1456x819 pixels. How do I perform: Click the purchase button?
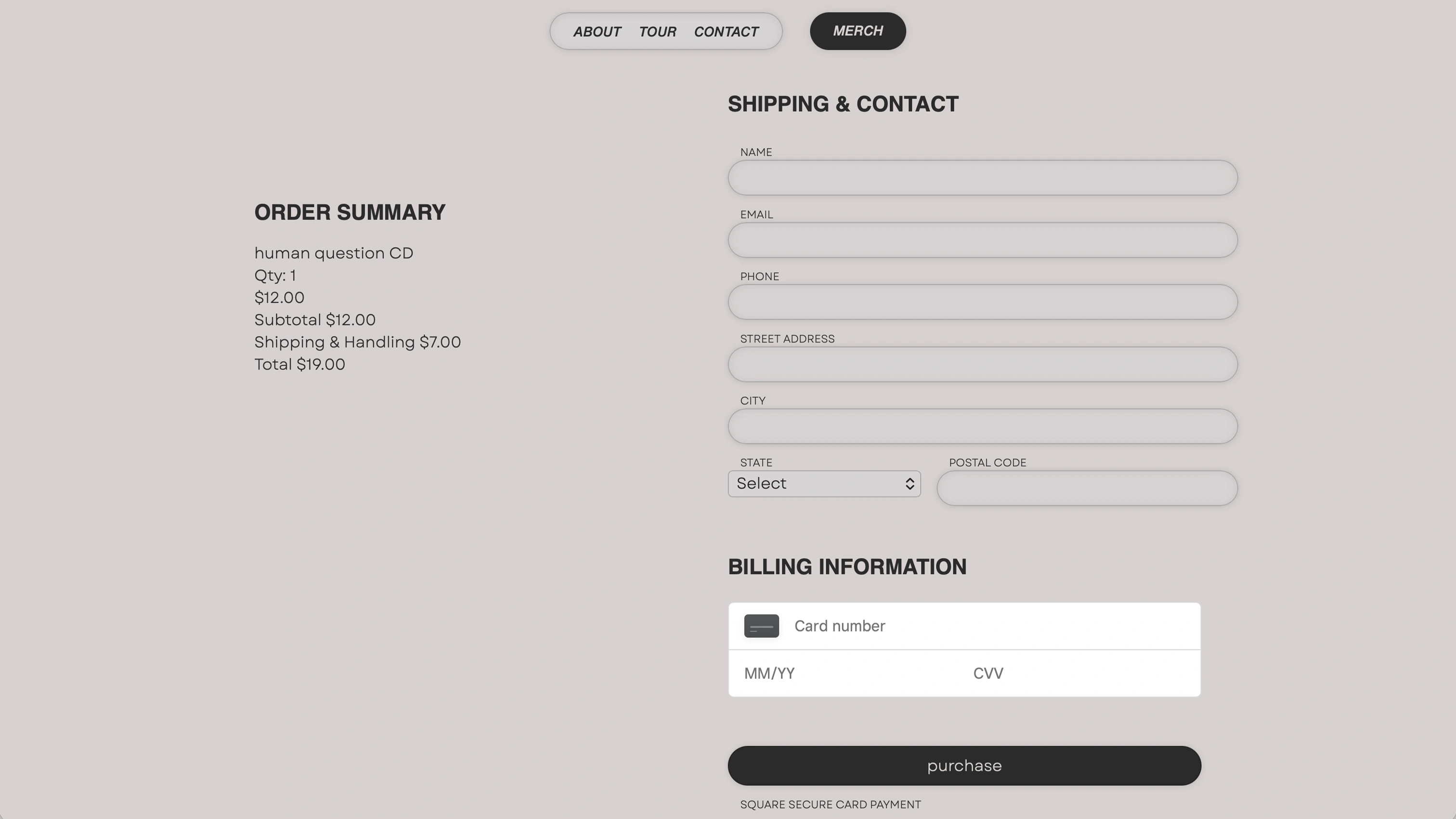click(x=964, y=765)
